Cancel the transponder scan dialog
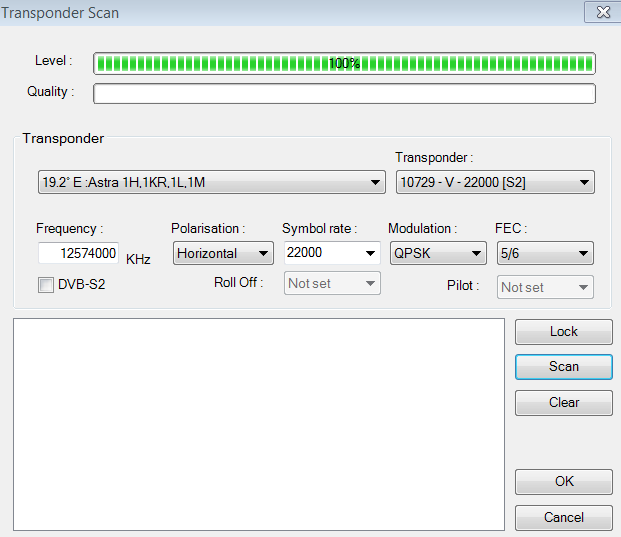This screenshot has width=621, height=537. (563, 517)
